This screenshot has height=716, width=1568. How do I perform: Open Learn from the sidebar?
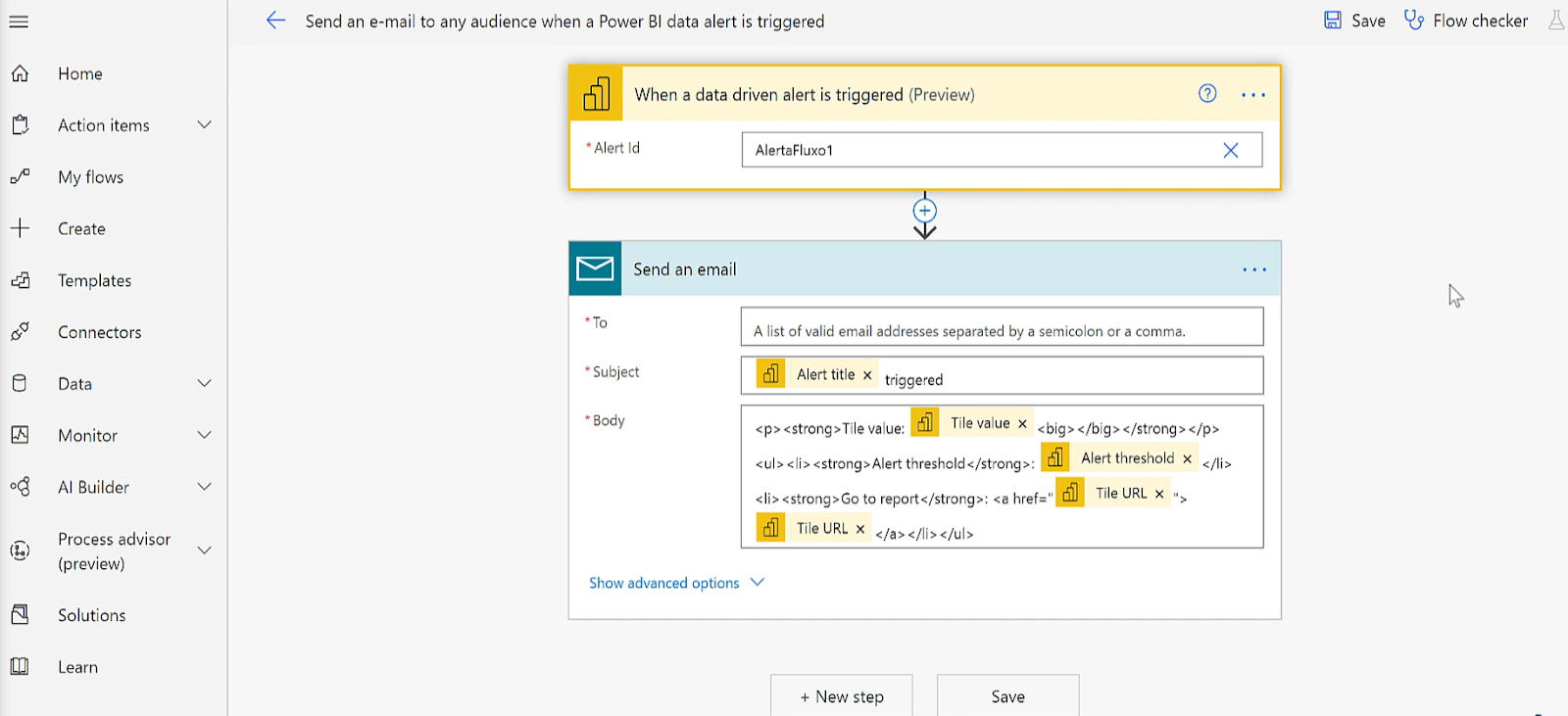[77, 667]
